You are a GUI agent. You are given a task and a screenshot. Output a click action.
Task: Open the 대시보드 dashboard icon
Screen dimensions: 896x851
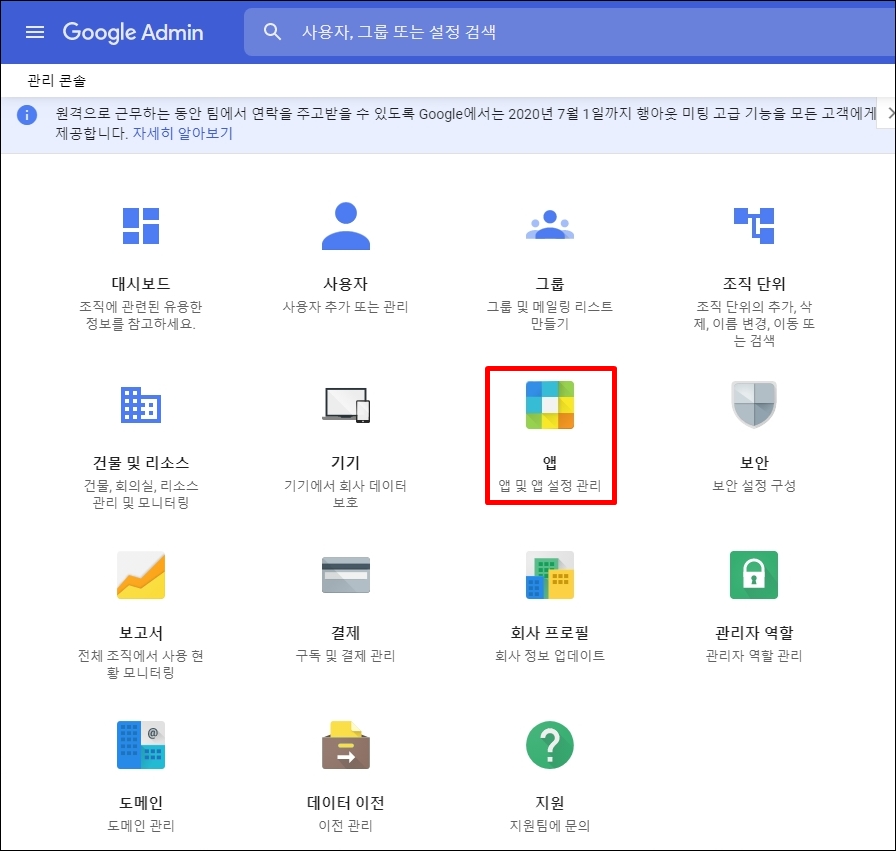click(x=141, y=226)
